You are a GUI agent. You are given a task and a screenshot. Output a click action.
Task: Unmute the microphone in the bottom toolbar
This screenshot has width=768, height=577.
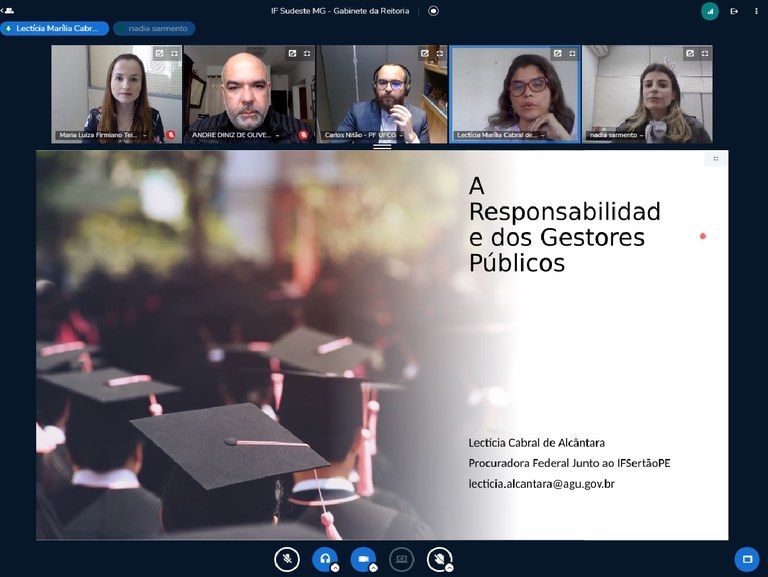(287, 559)
